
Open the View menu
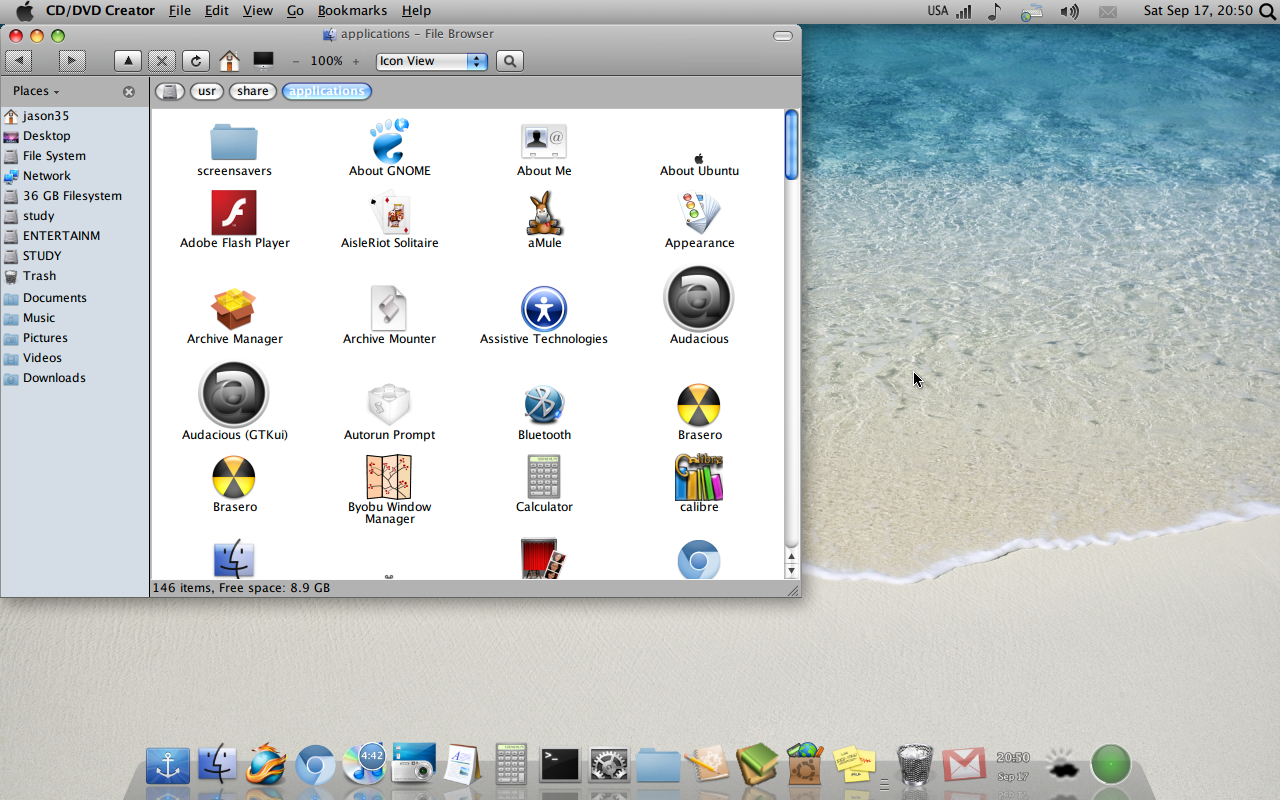pos(258,11)
